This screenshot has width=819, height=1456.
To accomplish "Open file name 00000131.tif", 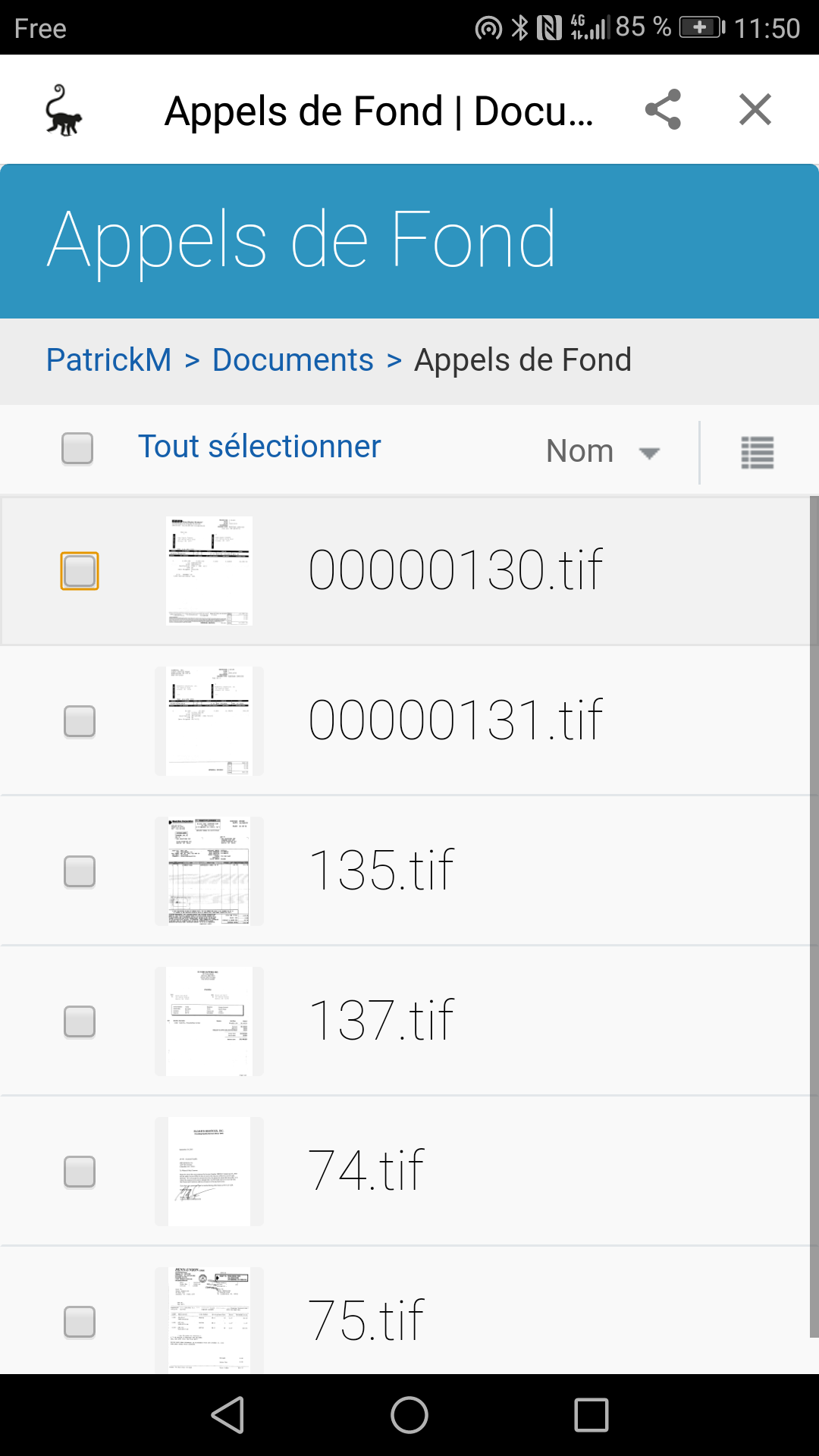I will click(456, 720).
